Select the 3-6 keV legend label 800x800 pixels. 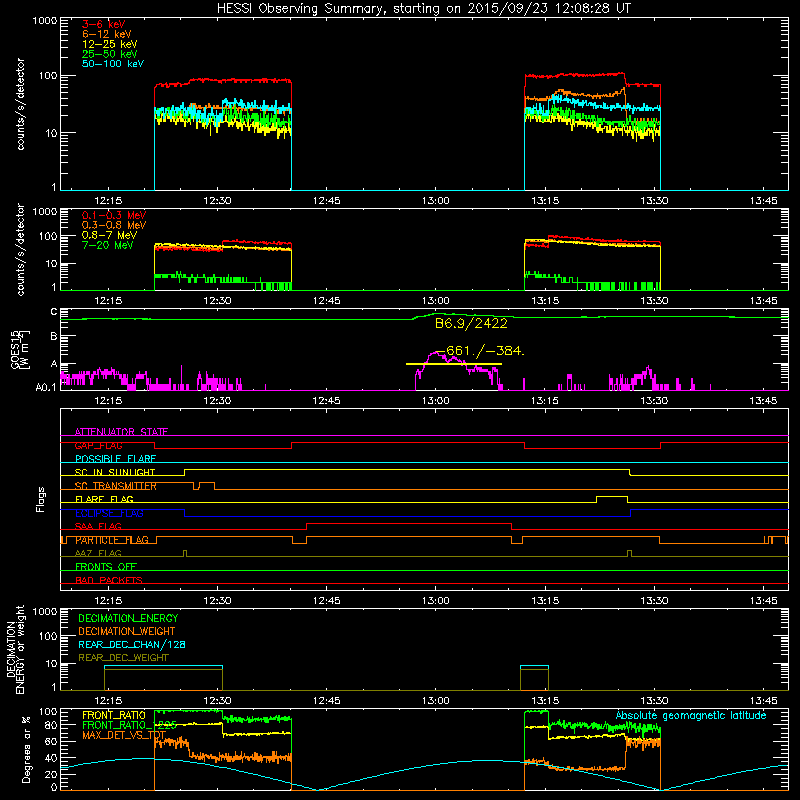coord(103,24)
